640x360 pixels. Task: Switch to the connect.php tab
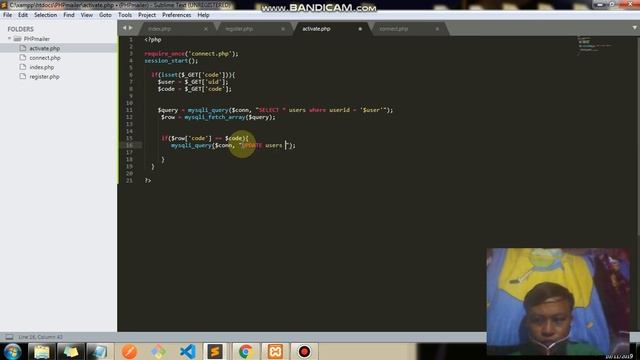[393, 29]
